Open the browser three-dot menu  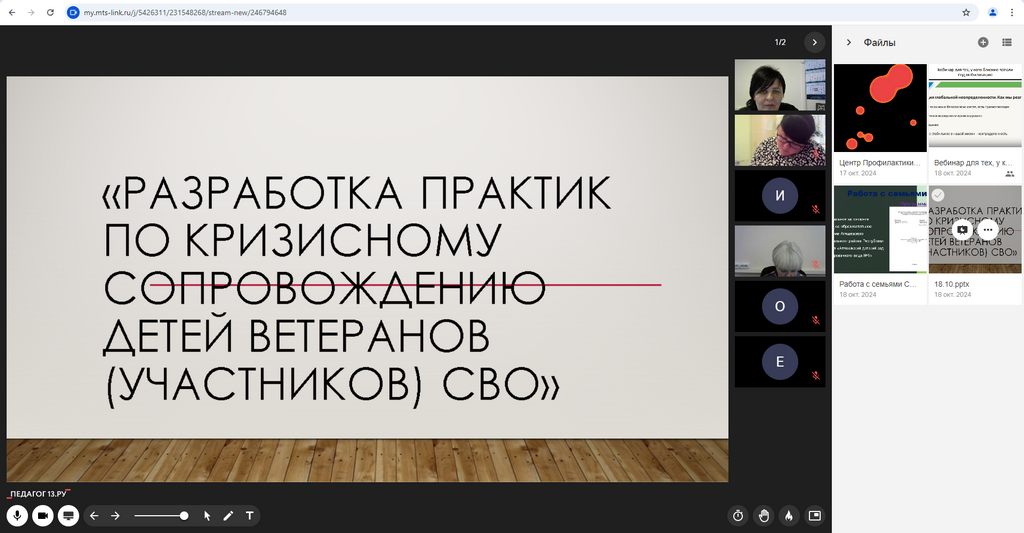[1012, 12]
